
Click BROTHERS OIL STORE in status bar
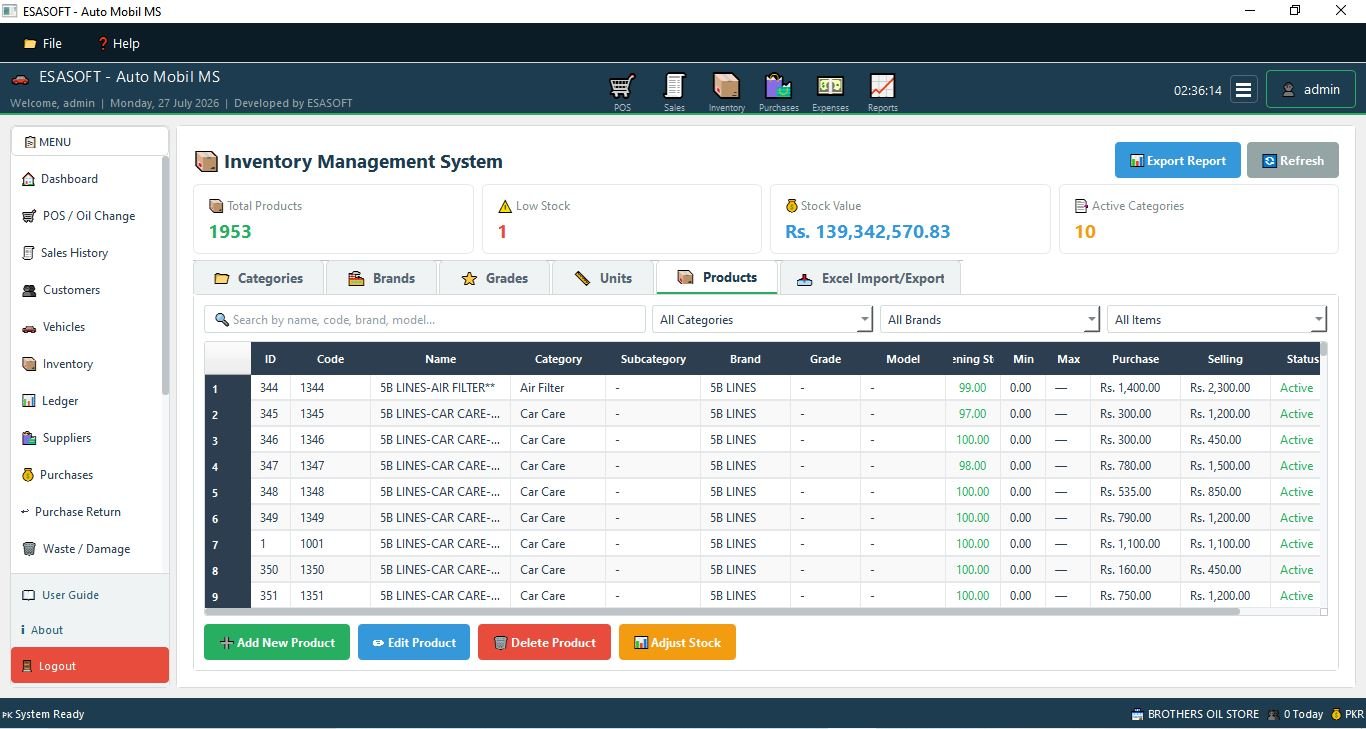[1195, 714]
